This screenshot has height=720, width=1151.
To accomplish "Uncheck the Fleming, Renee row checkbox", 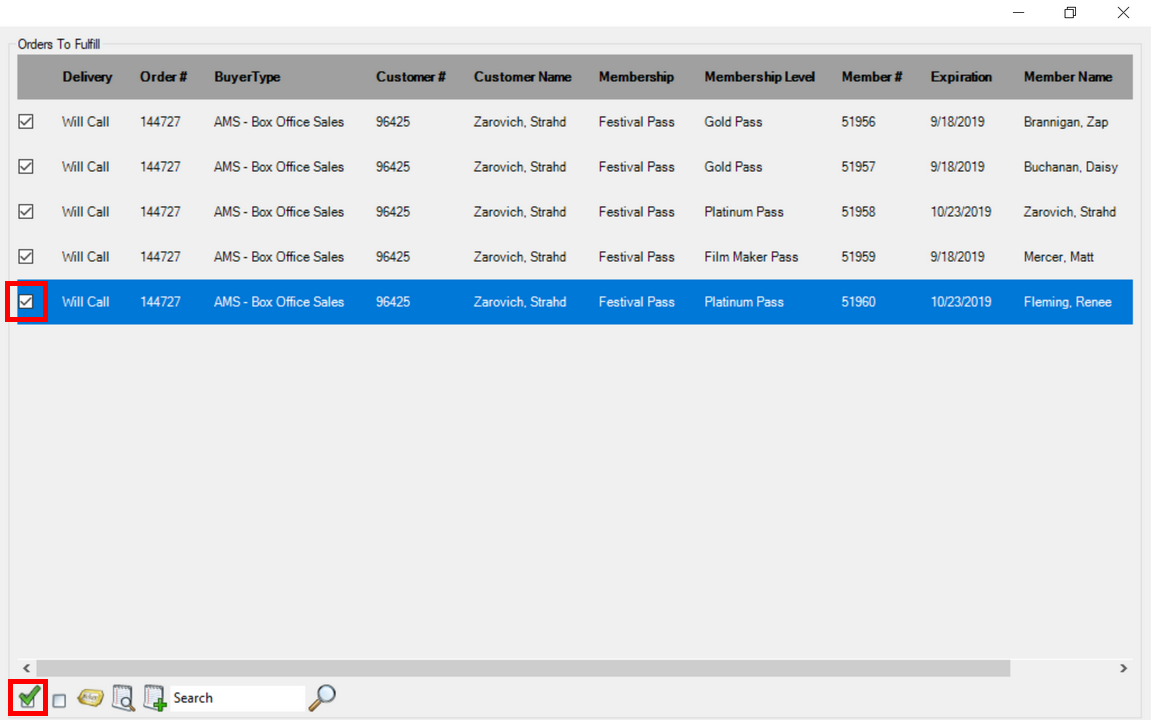I will (x=26, y=302).
